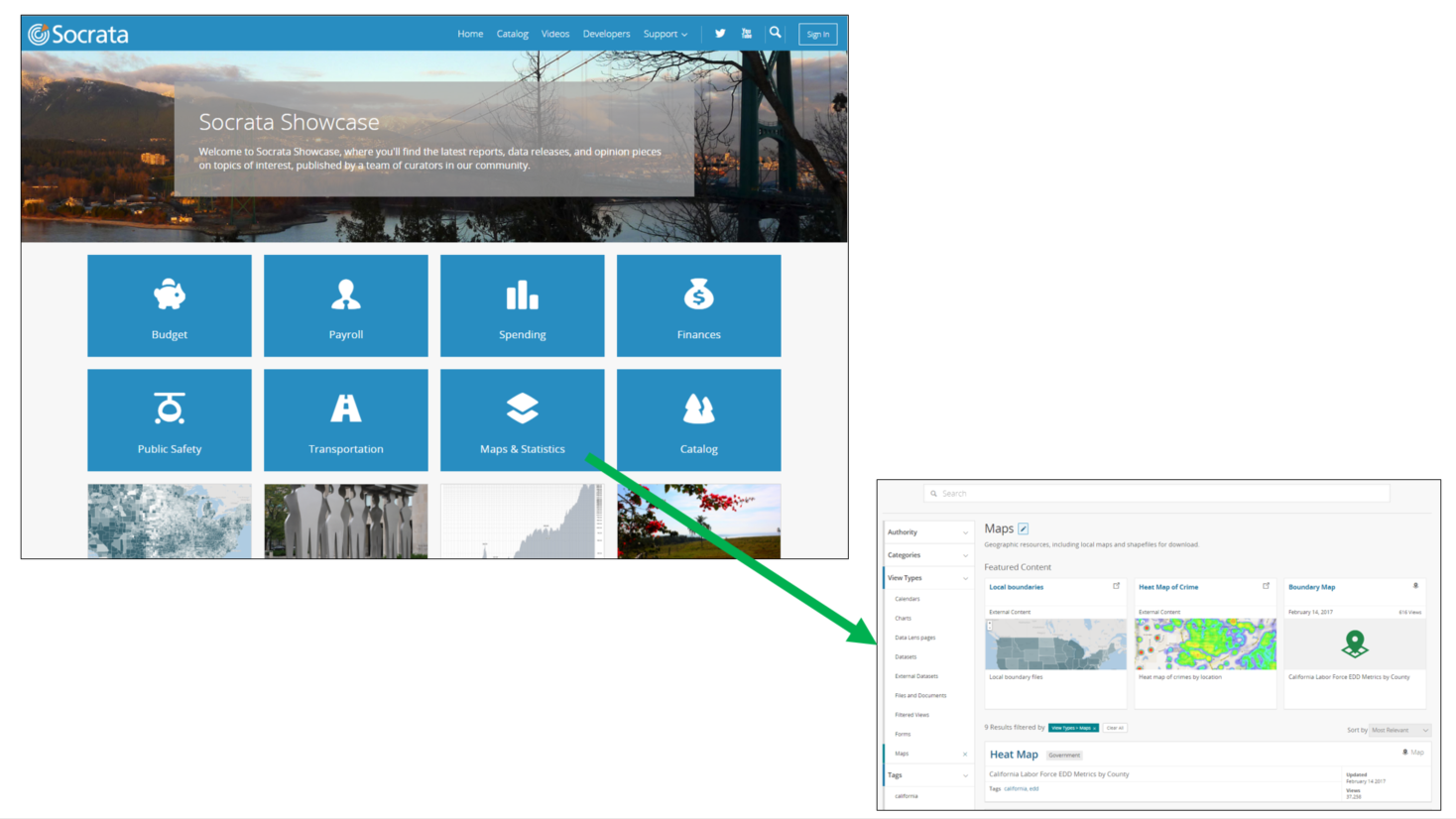Open the Spending bar chart tile

523,305
